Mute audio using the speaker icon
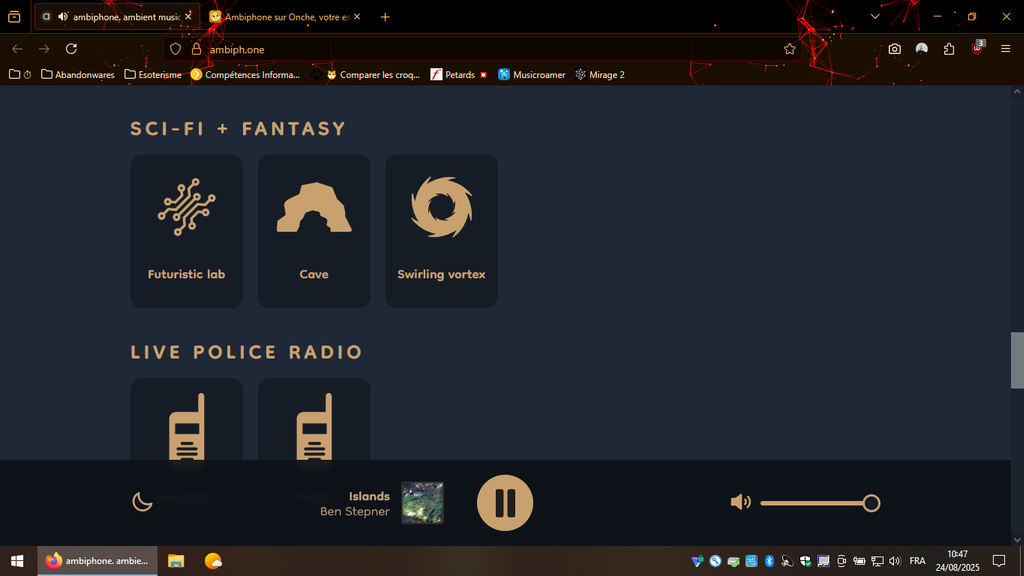This screenshot has height=576, width=1024. (x=740, y=502)
